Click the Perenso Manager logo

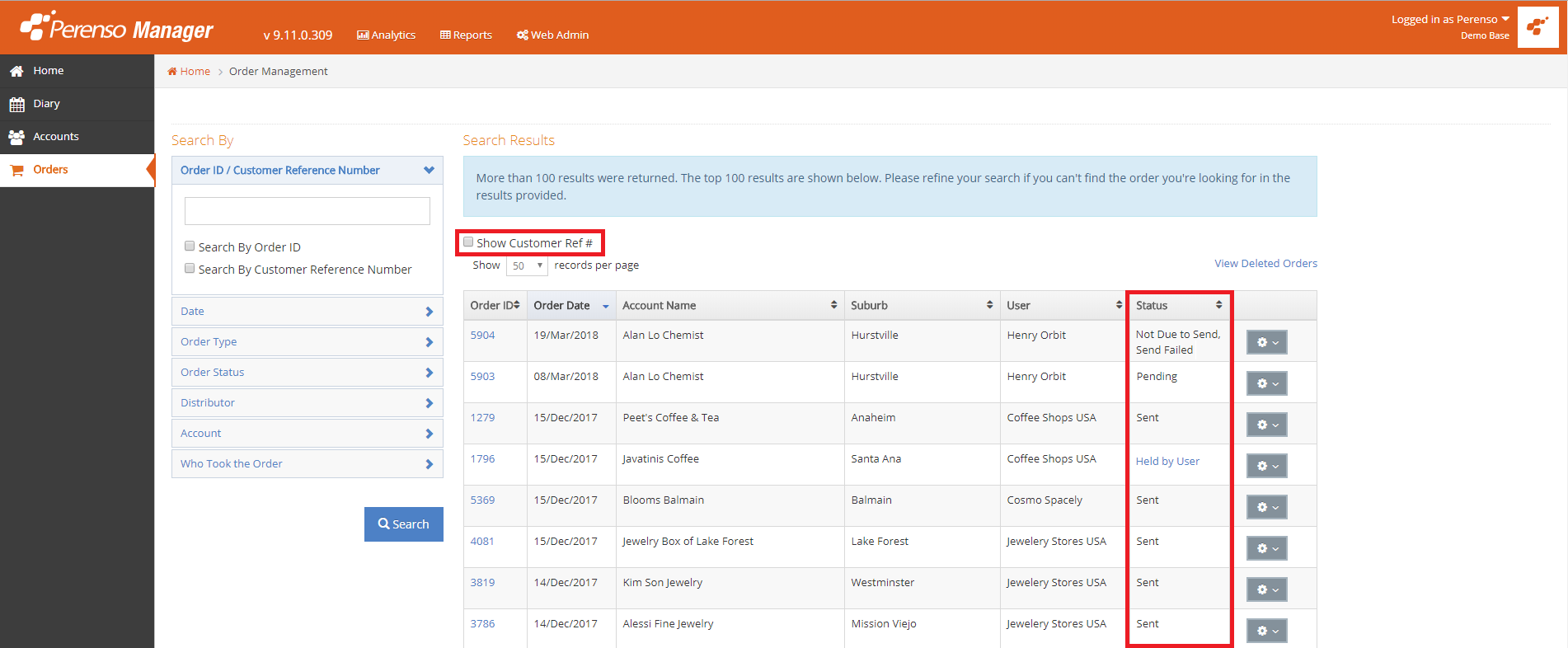116,27
